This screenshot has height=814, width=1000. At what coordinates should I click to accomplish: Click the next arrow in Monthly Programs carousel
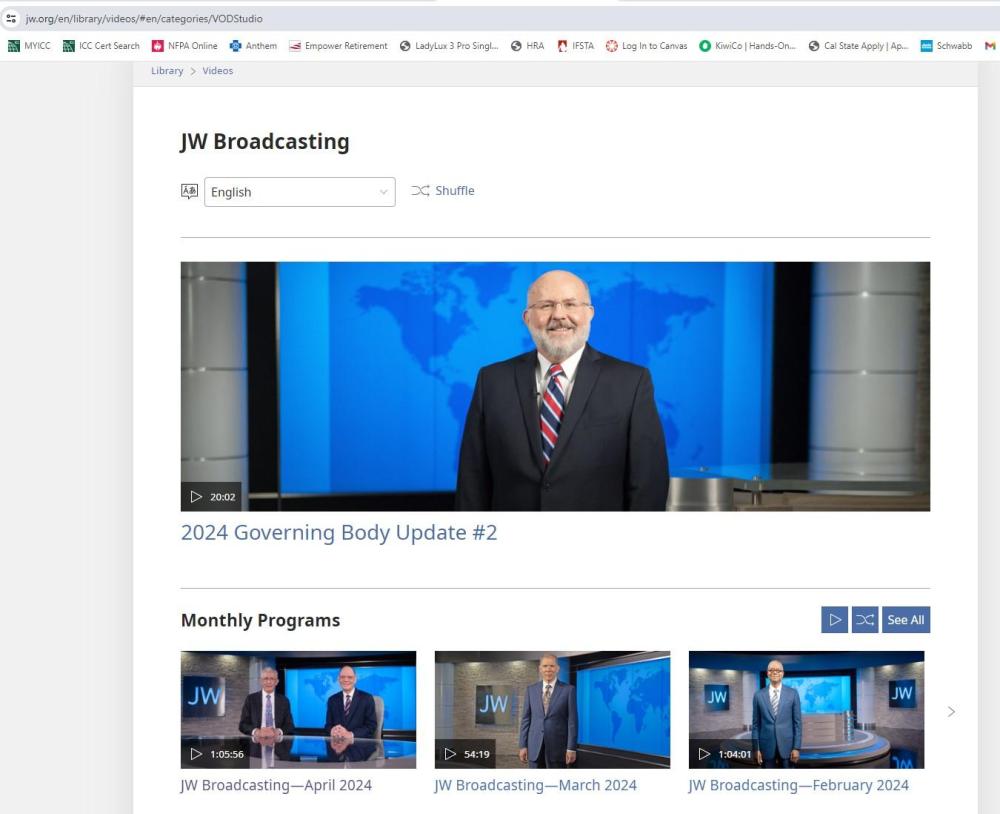pos(951,712)
